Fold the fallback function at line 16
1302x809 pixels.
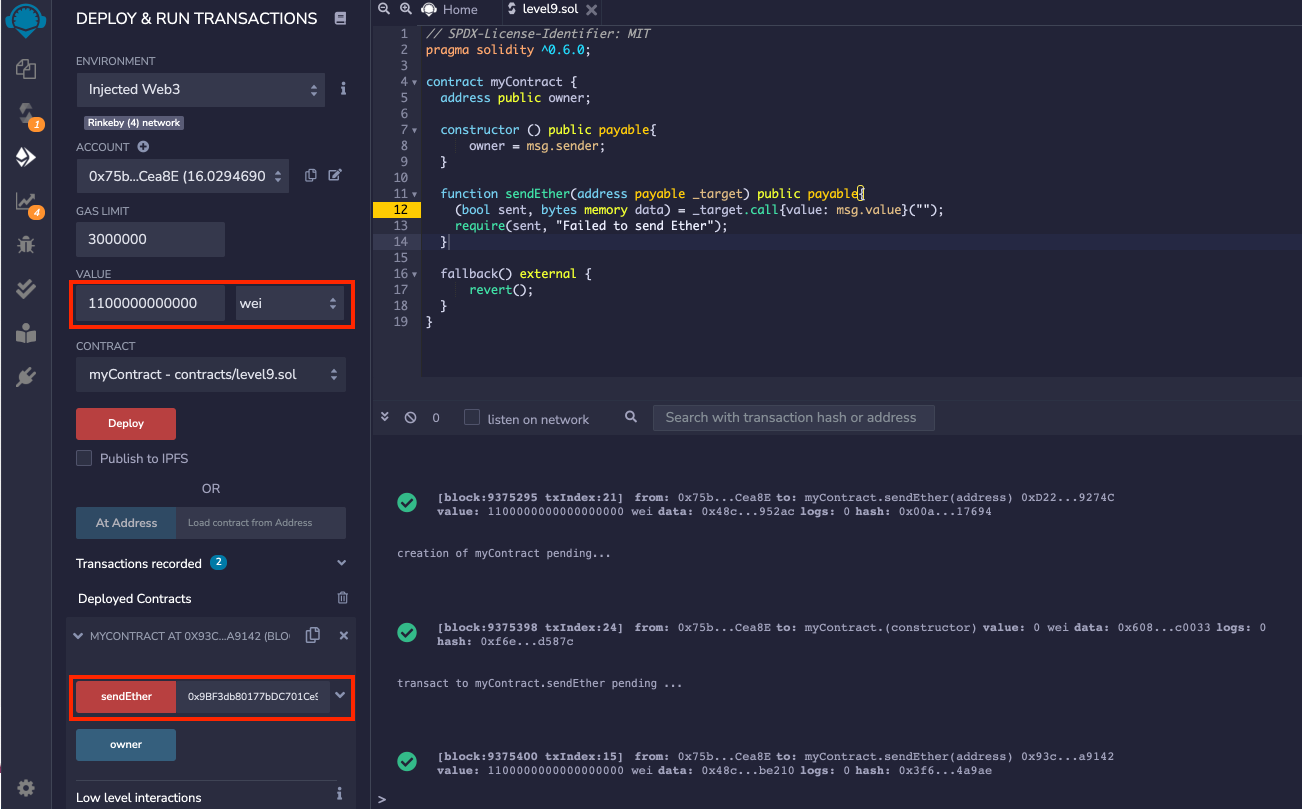pyautogui.click(x=415, y=274)
